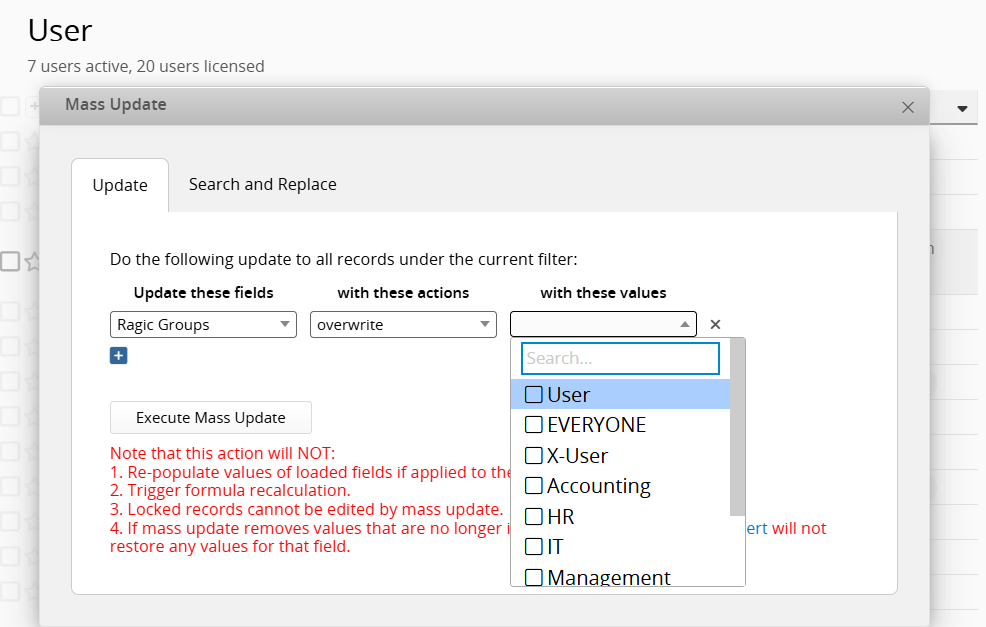Select the Accounting group checkbox

pos(534,486)
